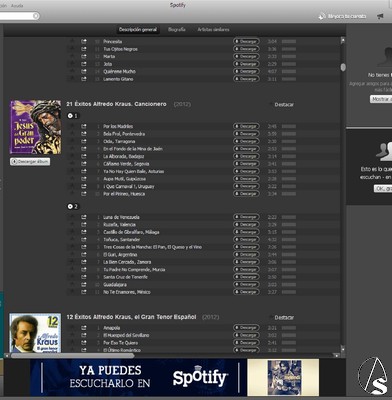392x400 pixels.
Task: Click the OK button in right sidebar panel
Action: [383, 189]
